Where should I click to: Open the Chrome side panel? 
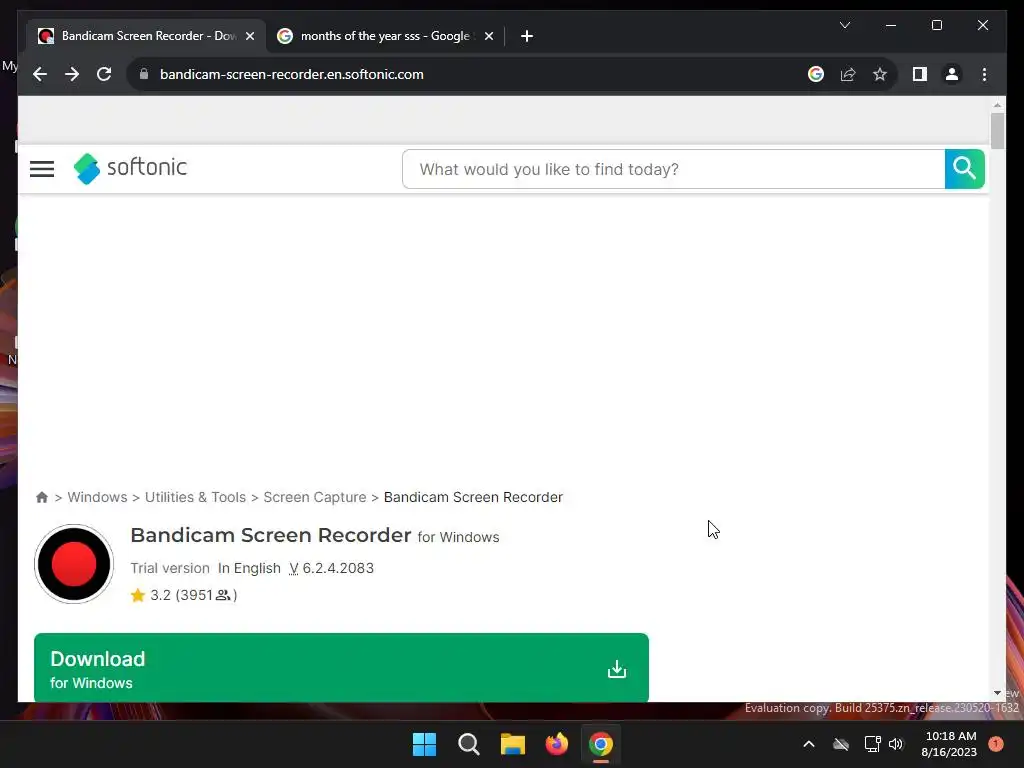[920, 74]
